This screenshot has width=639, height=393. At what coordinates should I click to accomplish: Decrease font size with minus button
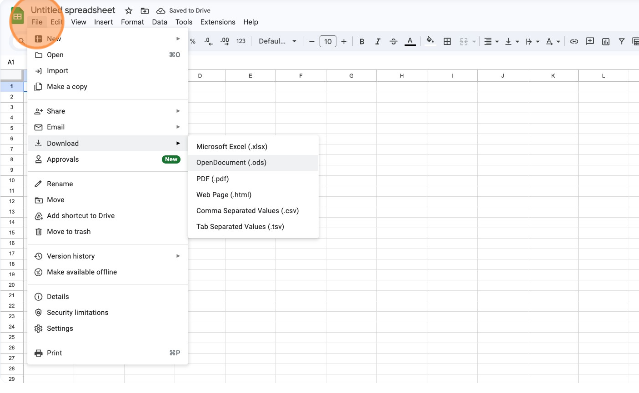click(x=312, y=42)
